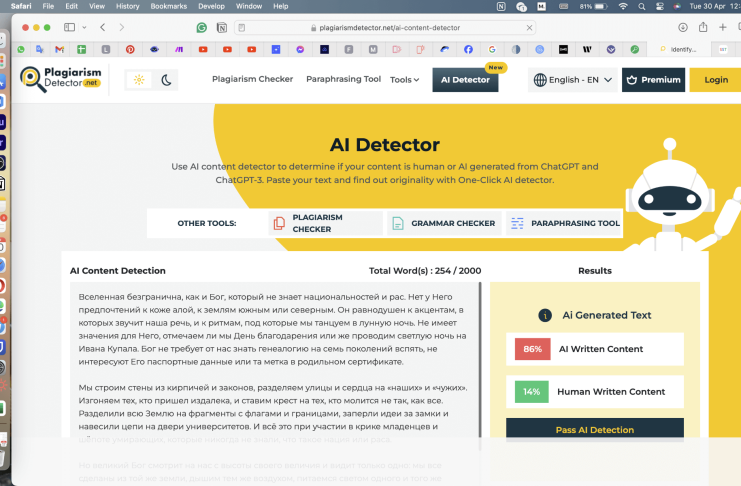
Task: Open the Google favorite icon
Action: pyautogui.click(x=492, y=49)
